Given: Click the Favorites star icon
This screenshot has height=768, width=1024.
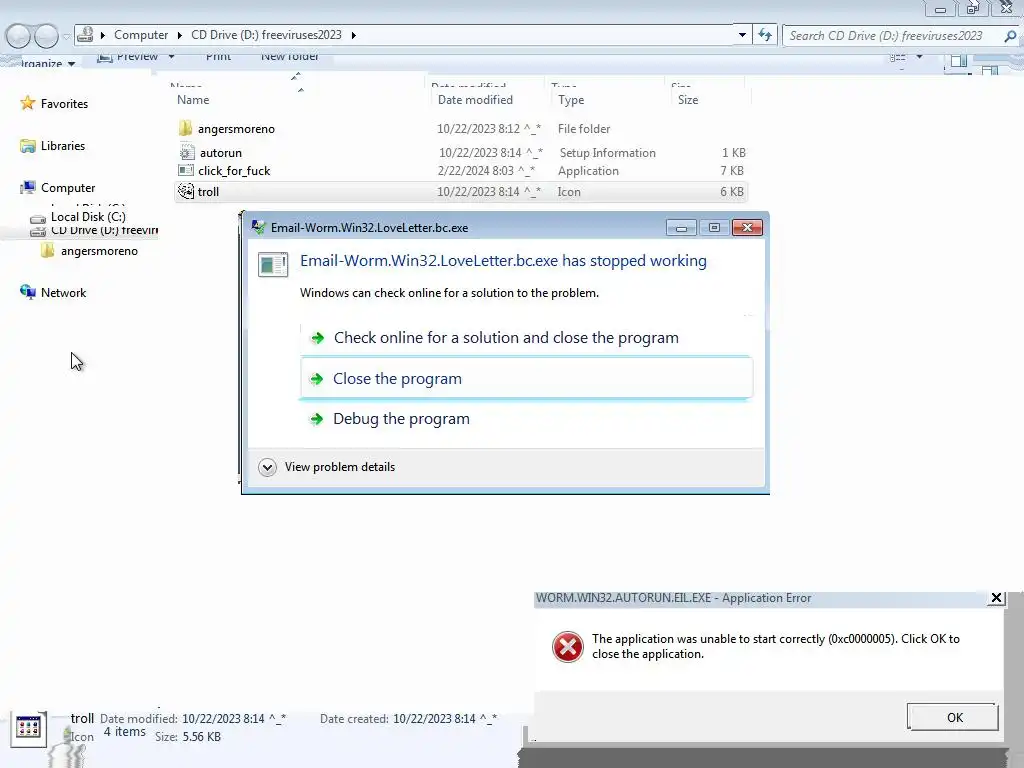Looking at the screenshot, I should pos(27,103).
